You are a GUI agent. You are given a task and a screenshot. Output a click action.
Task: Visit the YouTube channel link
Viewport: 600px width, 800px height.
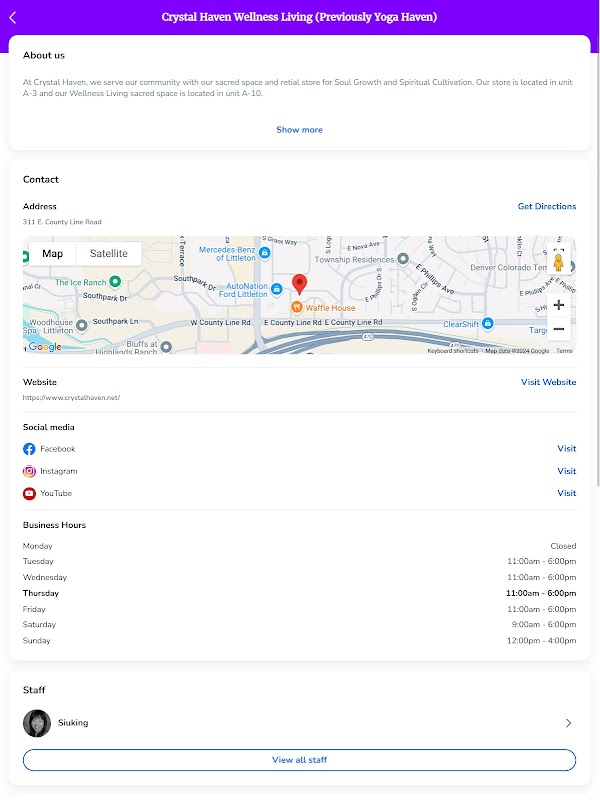coord(567,493)
